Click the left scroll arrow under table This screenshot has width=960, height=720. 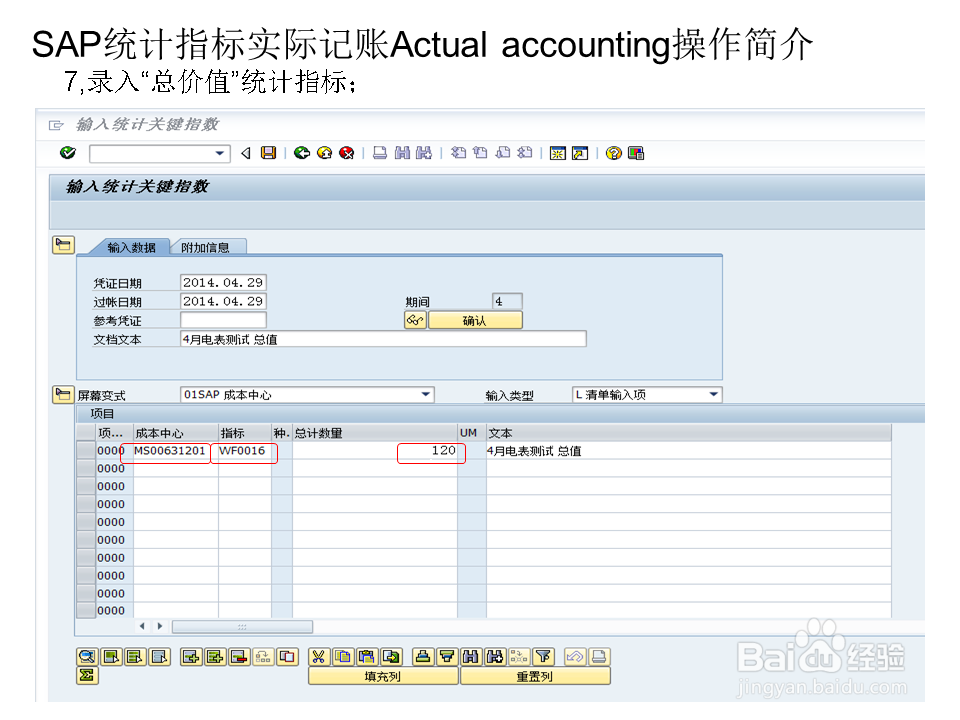tap(142, 626)
